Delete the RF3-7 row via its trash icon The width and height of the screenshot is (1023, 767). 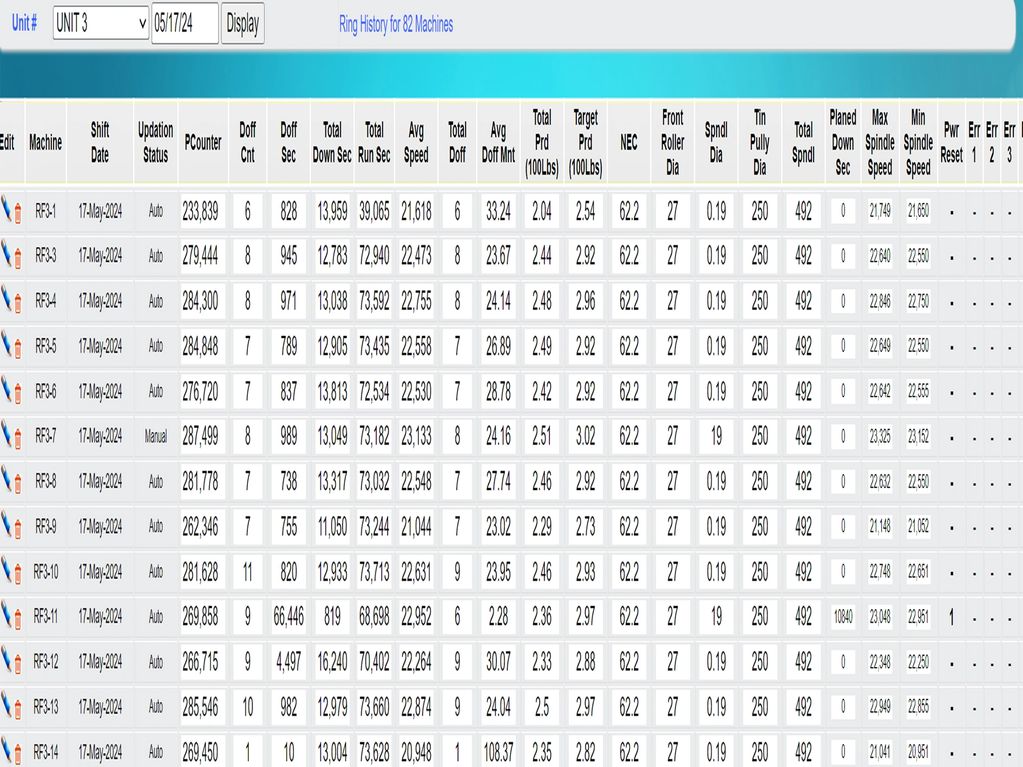pyautogui.click(x=18, y=438)
